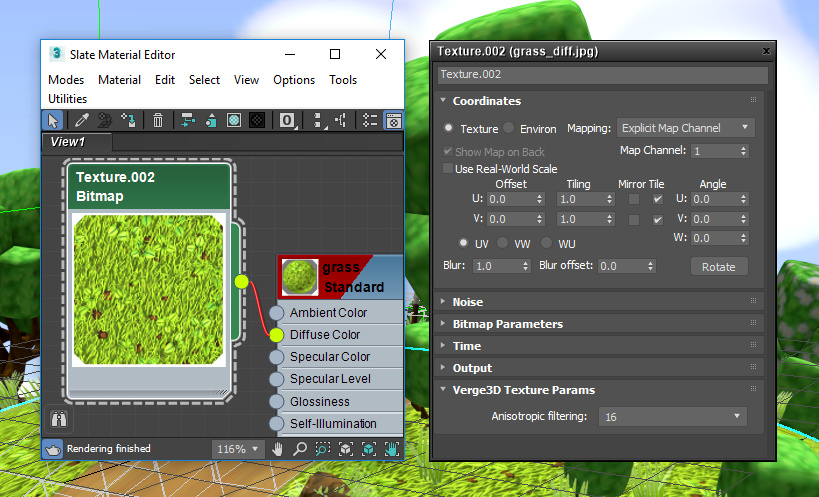
Task: Open the Modes menu
Action: point(66,80)
